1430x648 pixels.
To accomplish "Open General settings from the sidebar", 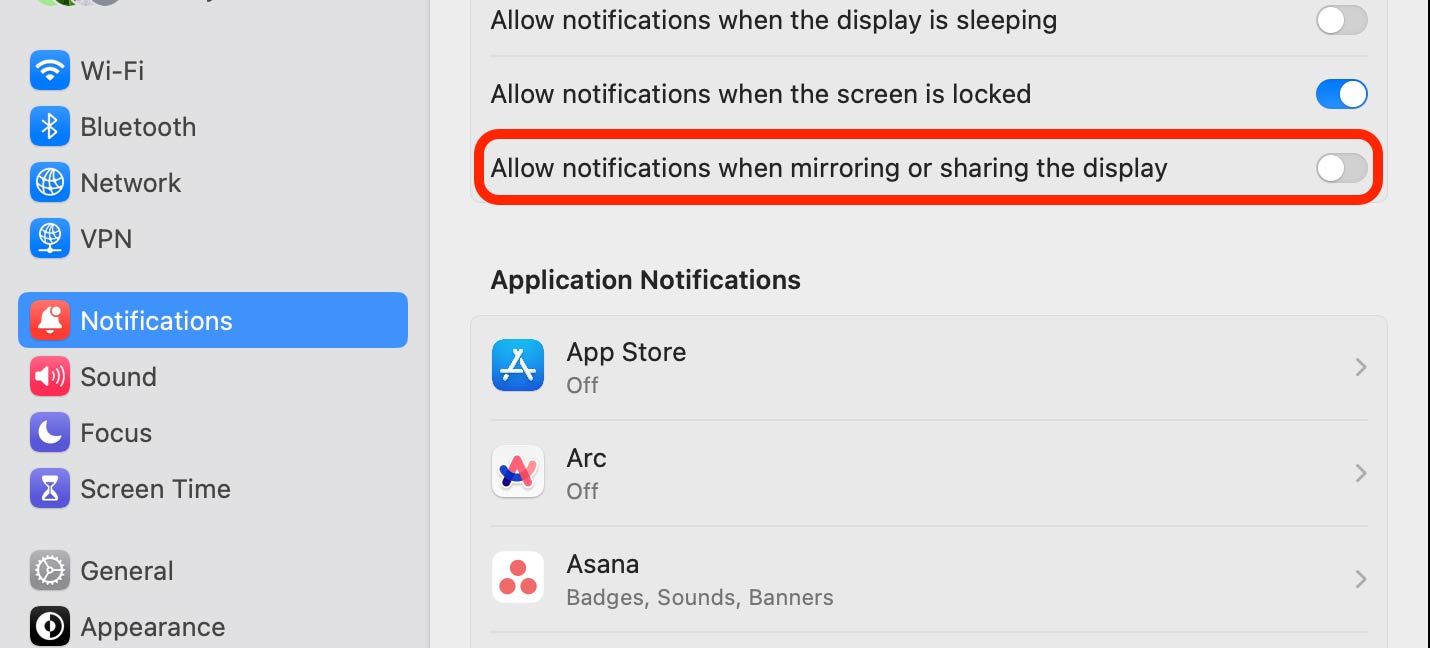I will coord(127,570).
